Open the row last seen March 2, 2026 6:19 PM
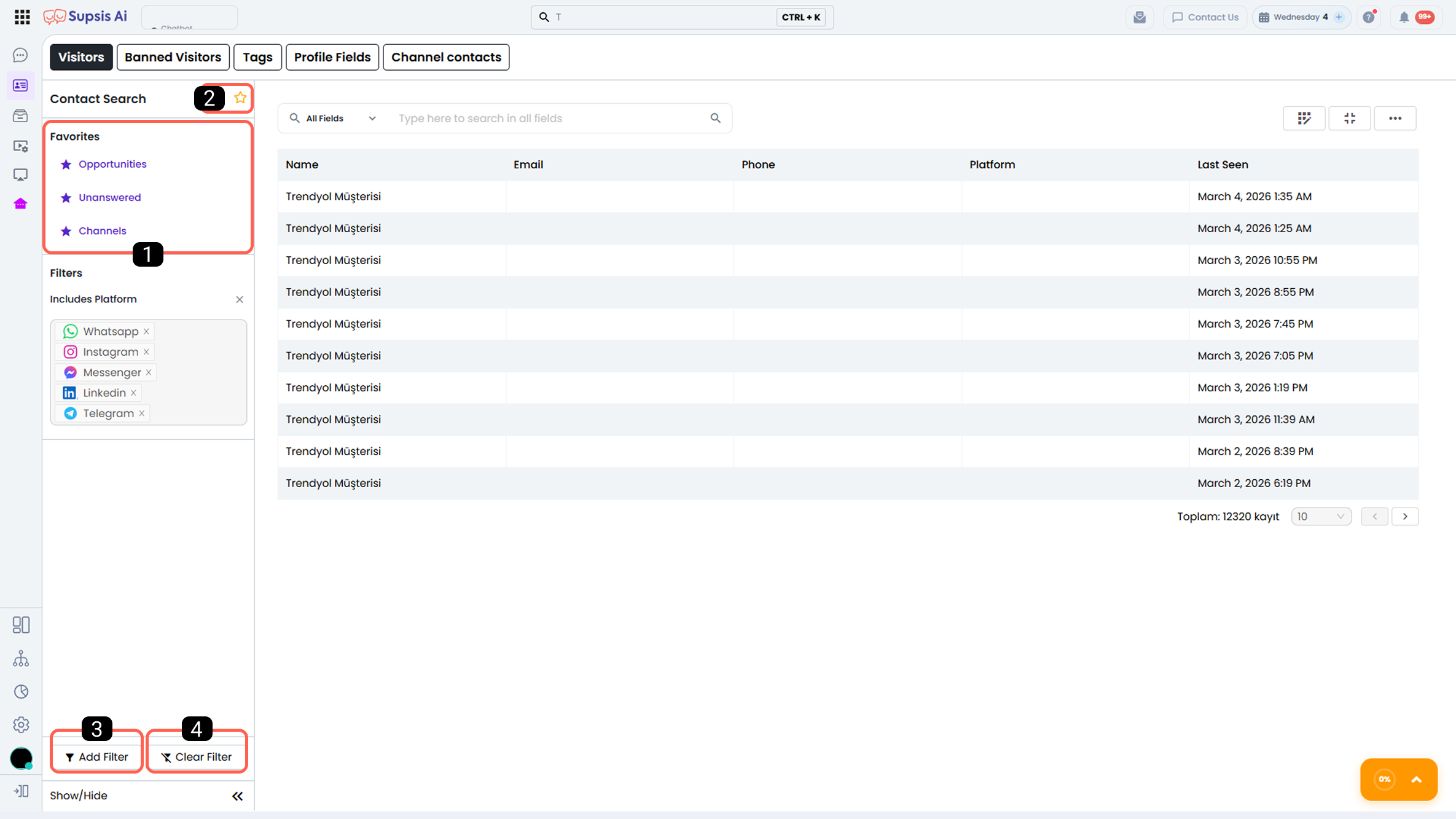This screenshot has width=1456, height=819. point(848,484)
